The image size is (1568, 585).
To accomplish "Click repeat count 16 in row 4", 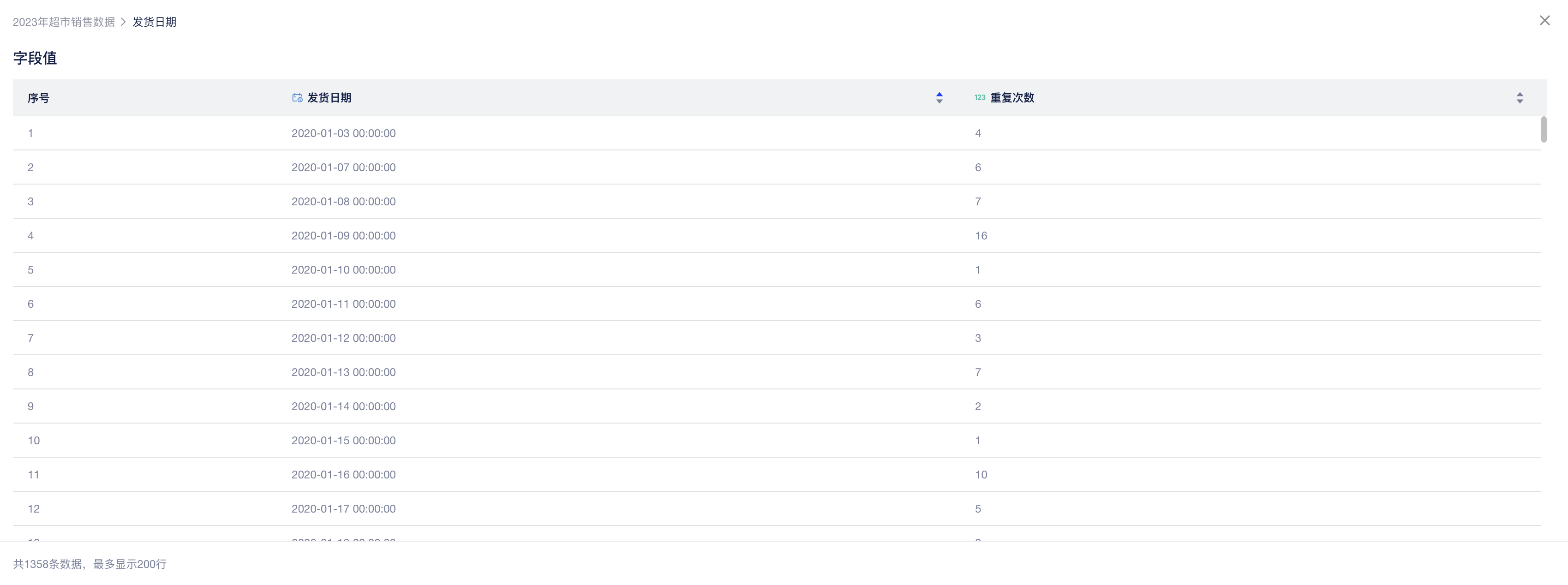I will [981, 236].
